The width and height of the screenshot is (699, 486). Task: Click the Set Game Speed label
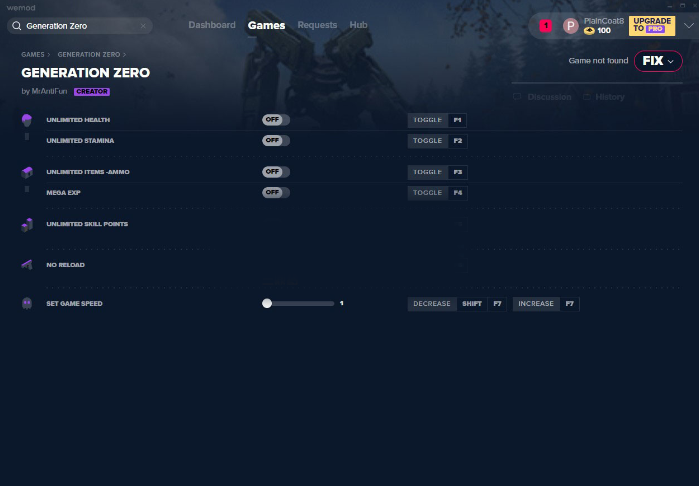click(x=74, y=304)
